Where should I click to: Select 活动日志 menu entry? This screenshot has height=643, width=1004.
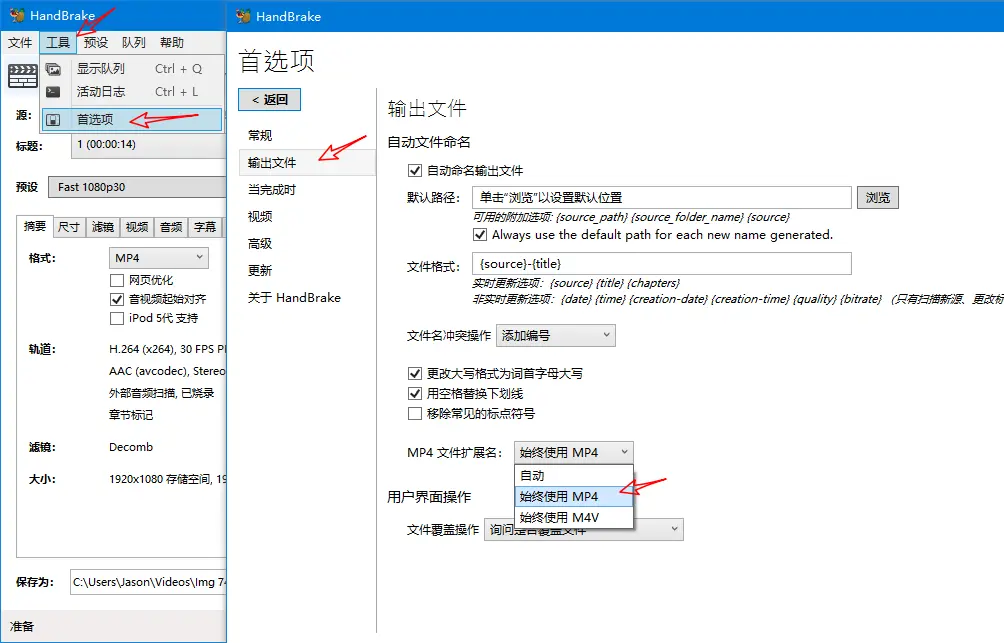(x=133, y=92)
